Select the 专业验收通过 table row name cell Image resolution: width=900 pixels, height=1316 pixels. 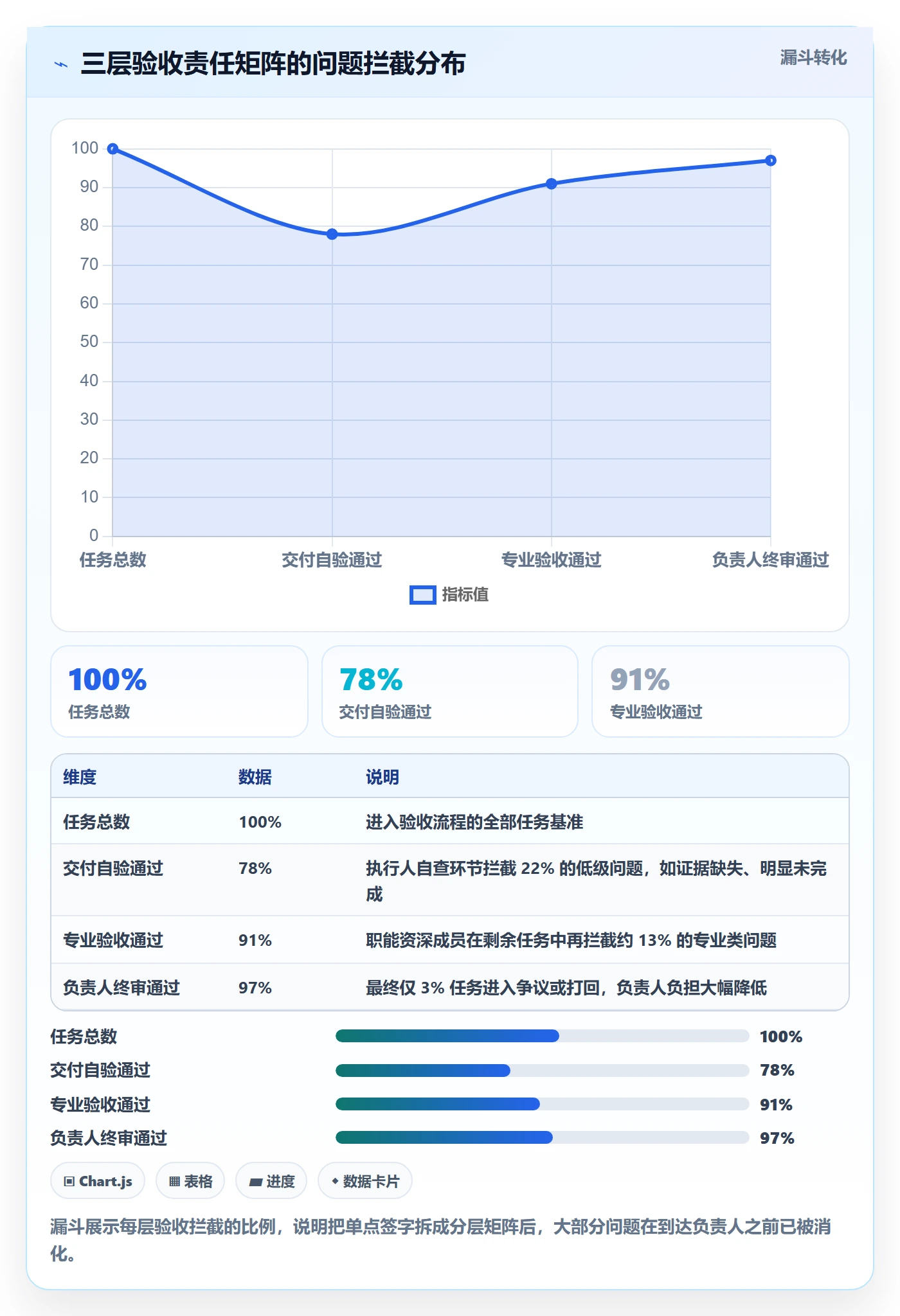pos(113,941)
